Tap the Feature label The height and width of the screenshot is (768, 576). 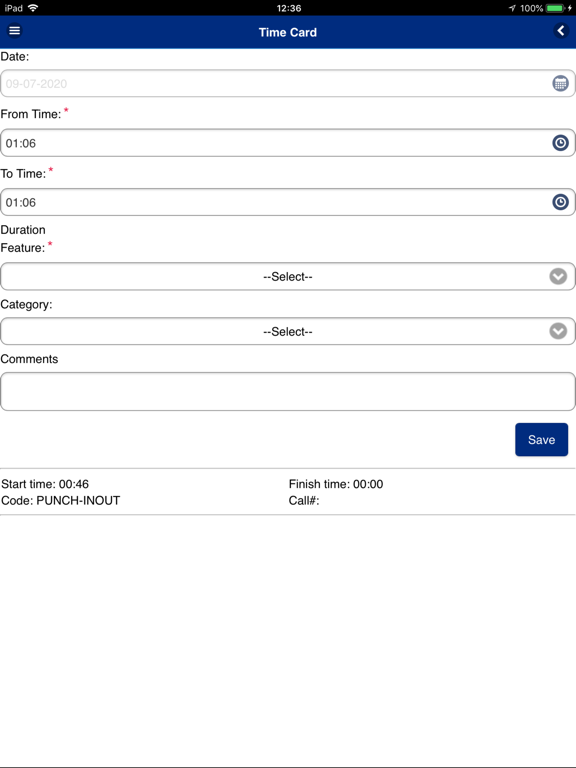pyautogui.click(x=23, y=248)
